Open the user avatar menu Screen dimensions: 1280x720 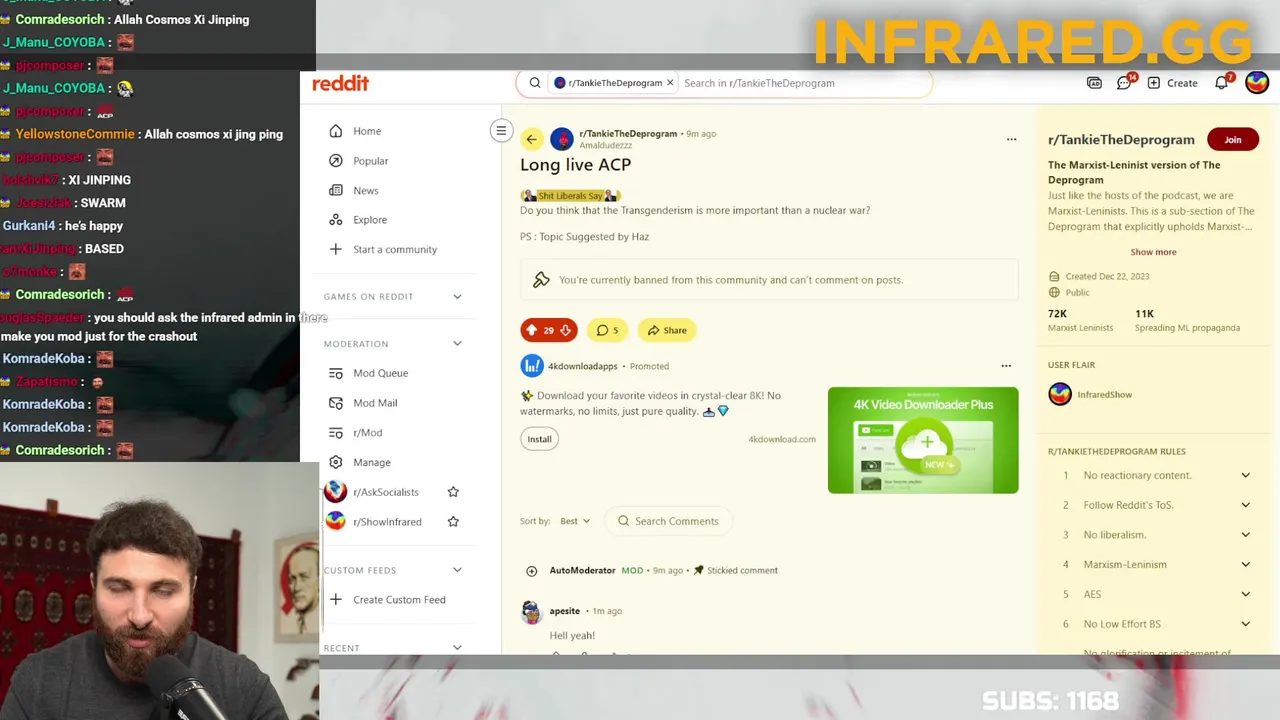[1257, 83]
